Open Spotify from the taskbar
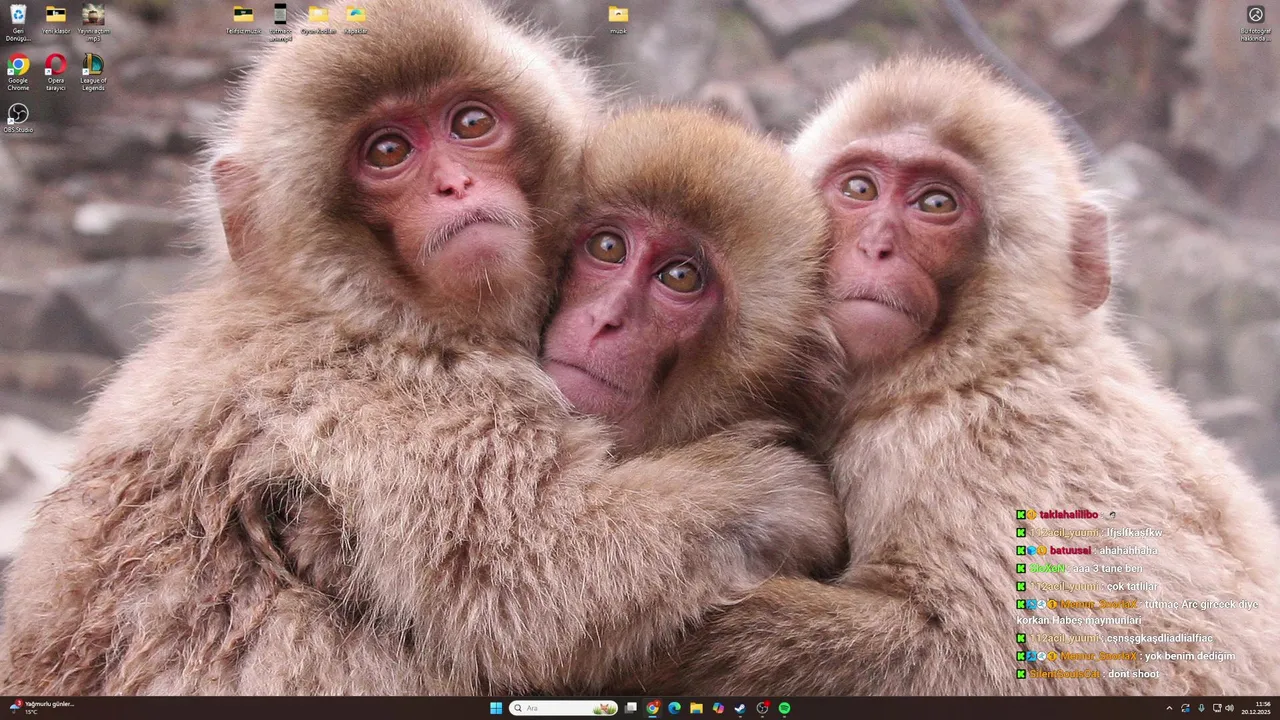1280x720 pixels. click(784, 708)
